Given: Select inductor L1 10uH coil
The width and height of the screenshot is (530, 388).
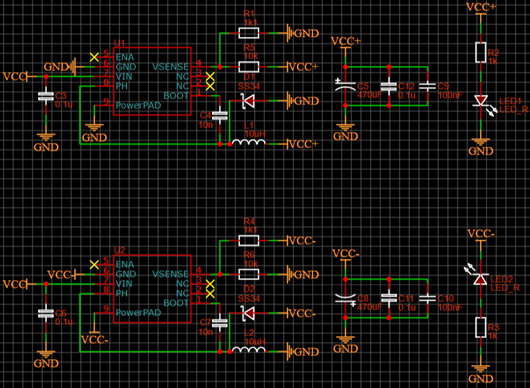Looking at the screenshot, I should pyautogui.click(x=249, y=143).
